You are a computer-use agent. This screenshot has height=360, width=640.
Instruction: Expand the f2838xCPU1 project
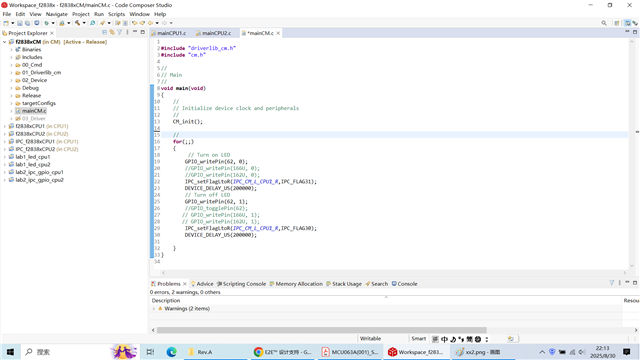click(x=4, y=126)
